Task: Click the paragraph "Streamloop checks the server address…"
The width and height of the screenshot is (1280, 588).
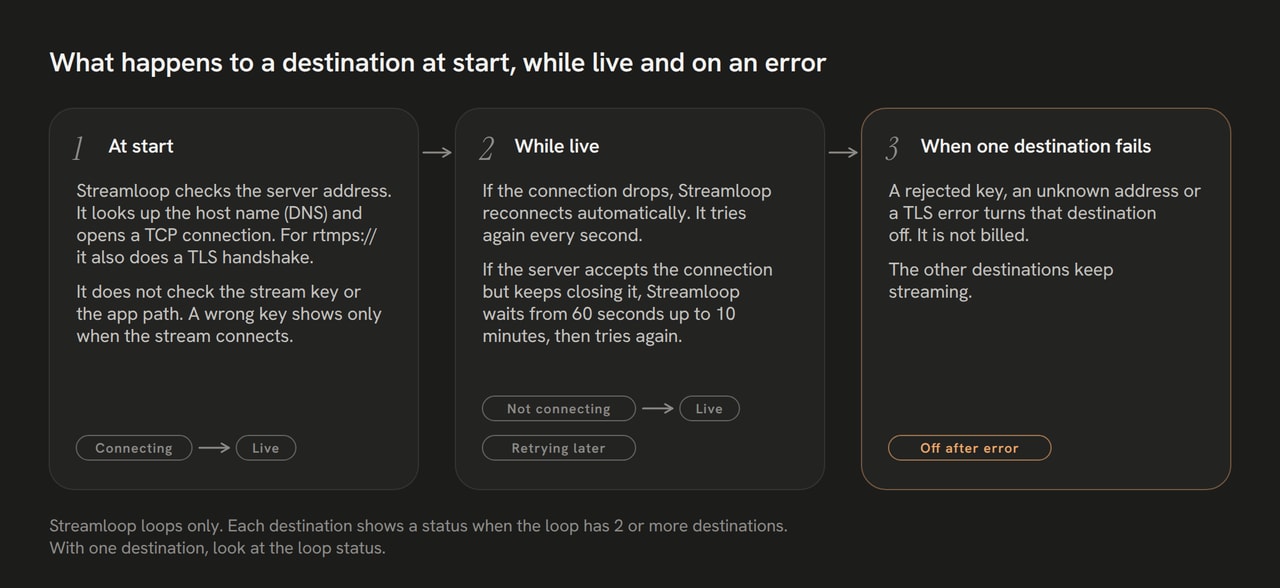Action: point(234,224)
